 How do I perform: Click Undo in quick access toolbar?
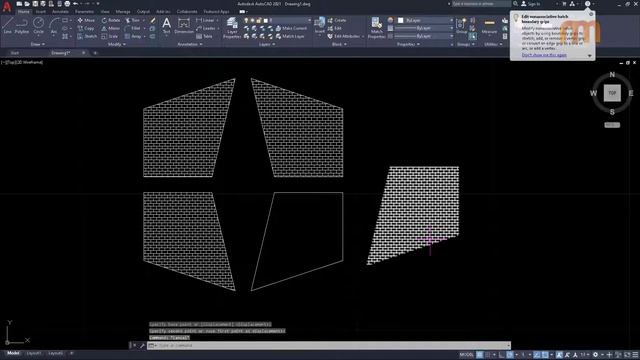76,4
